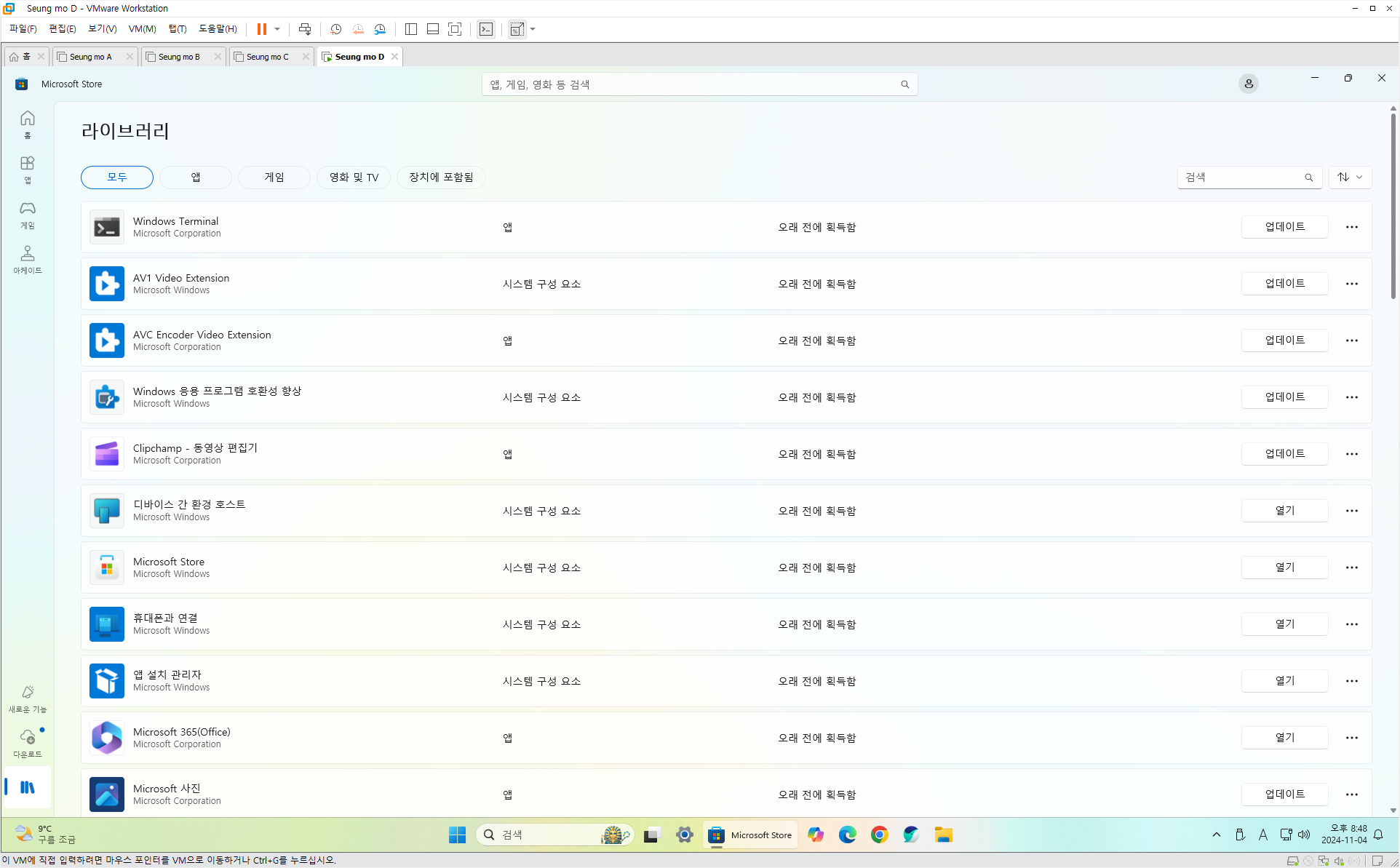Click the library search input field
Screen dimensions: 1400x868
[1241, 177]
